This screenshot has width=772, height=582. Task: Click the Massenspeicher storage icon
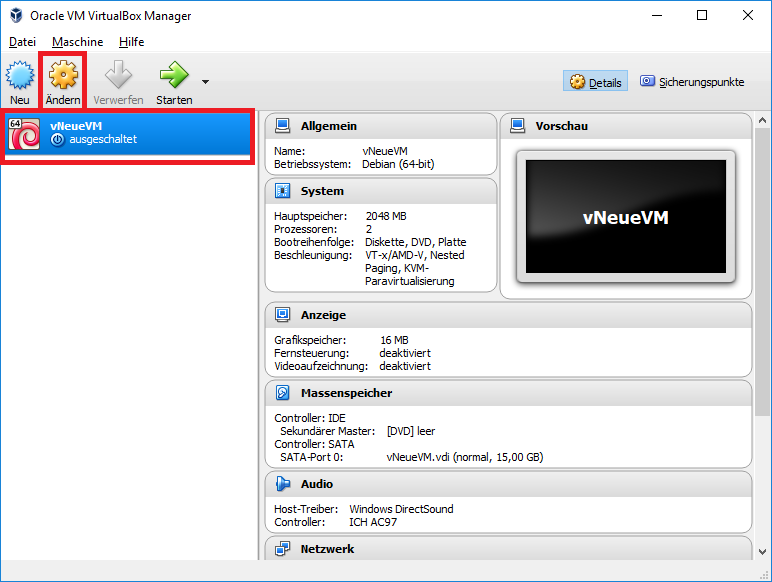pos(283,393)
